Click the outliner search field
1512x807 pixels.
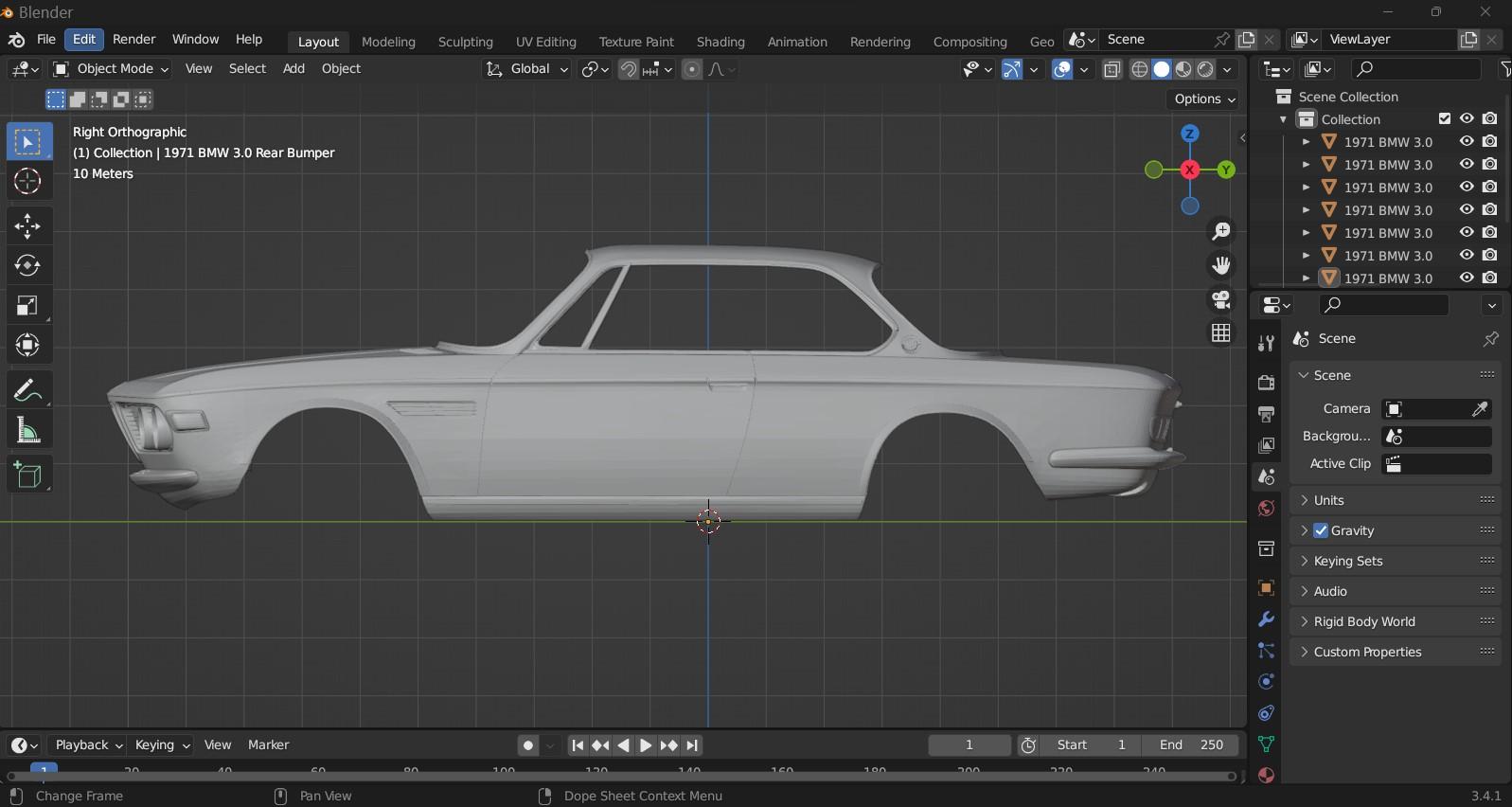pos(1416,69)
